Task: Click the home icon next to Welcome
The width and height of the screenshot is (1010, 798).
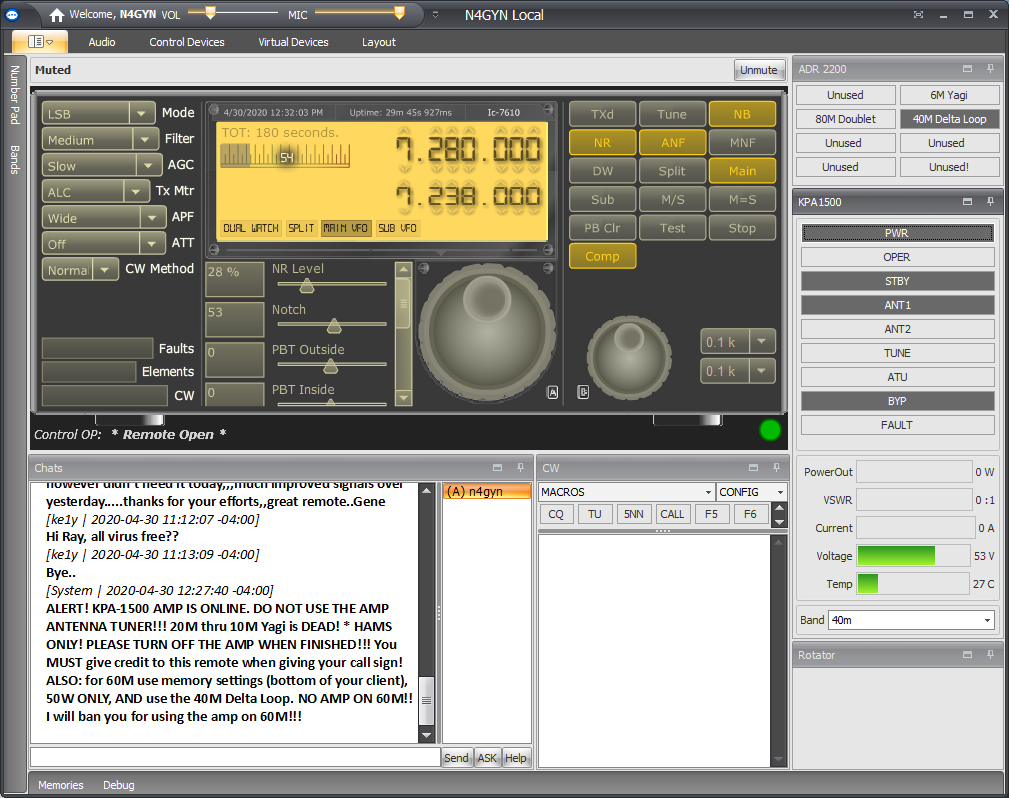Action: click(57, 15)
